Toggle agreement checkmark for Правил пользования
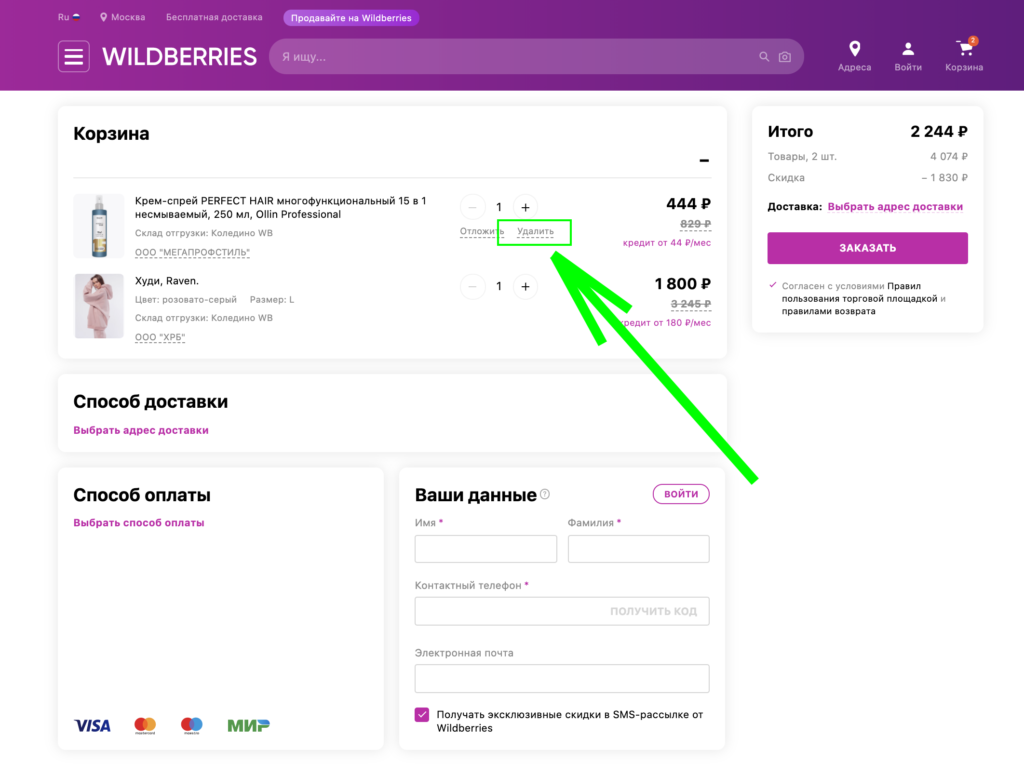This screenshot has width=1024, height=775. (x=773, y=285)
